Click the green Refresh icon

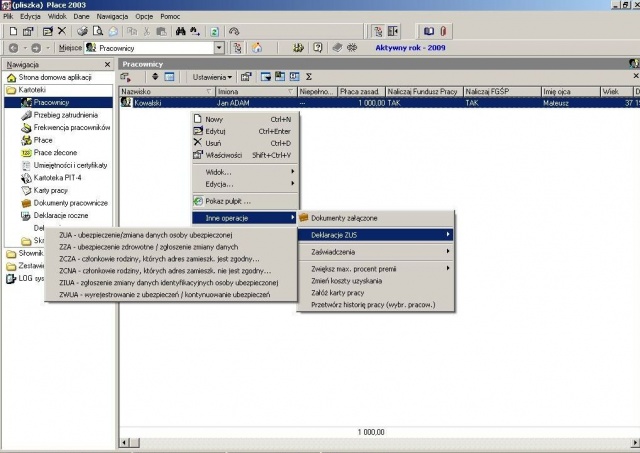[x=214, y=31]
